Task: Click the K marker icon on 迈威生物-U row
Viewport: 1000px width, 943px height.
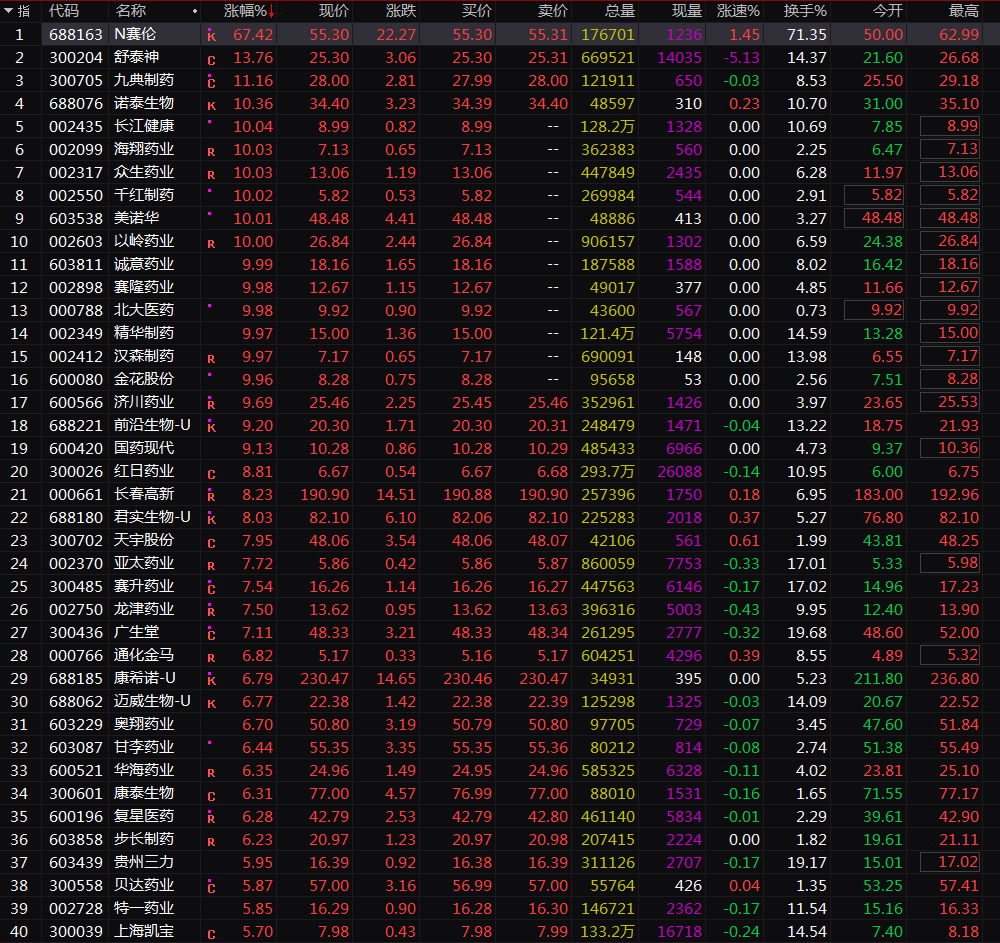Action: (x=211, y=704)
